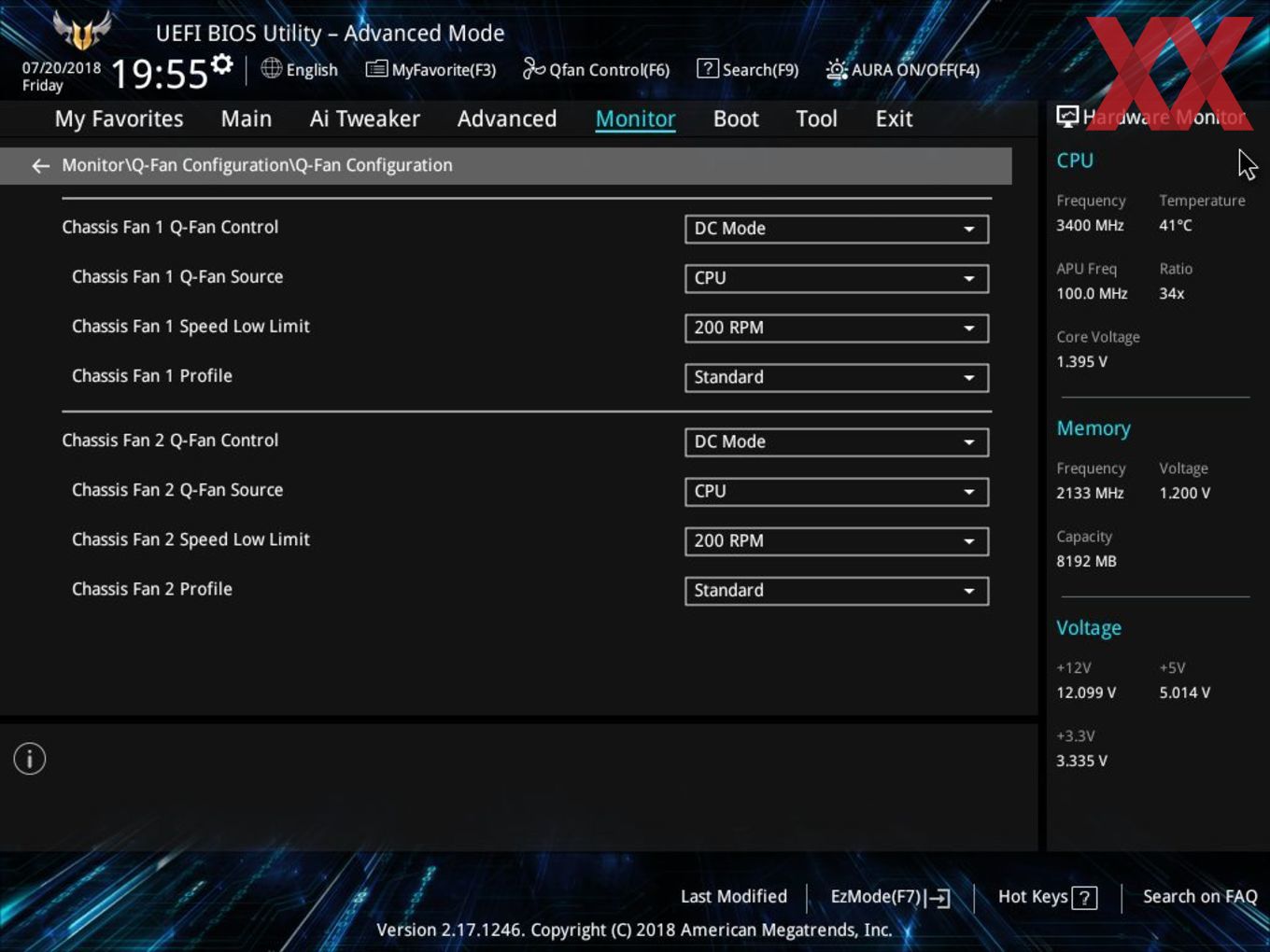Select Chassis Fan 1 Speed Low Limit label
Screen dimensions: 1270x952
(190, 327)
